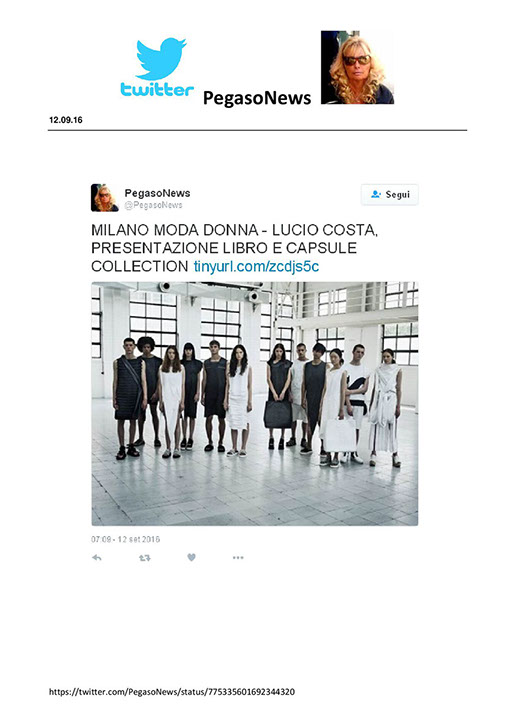Click the 12.09.16 date label

65,120
